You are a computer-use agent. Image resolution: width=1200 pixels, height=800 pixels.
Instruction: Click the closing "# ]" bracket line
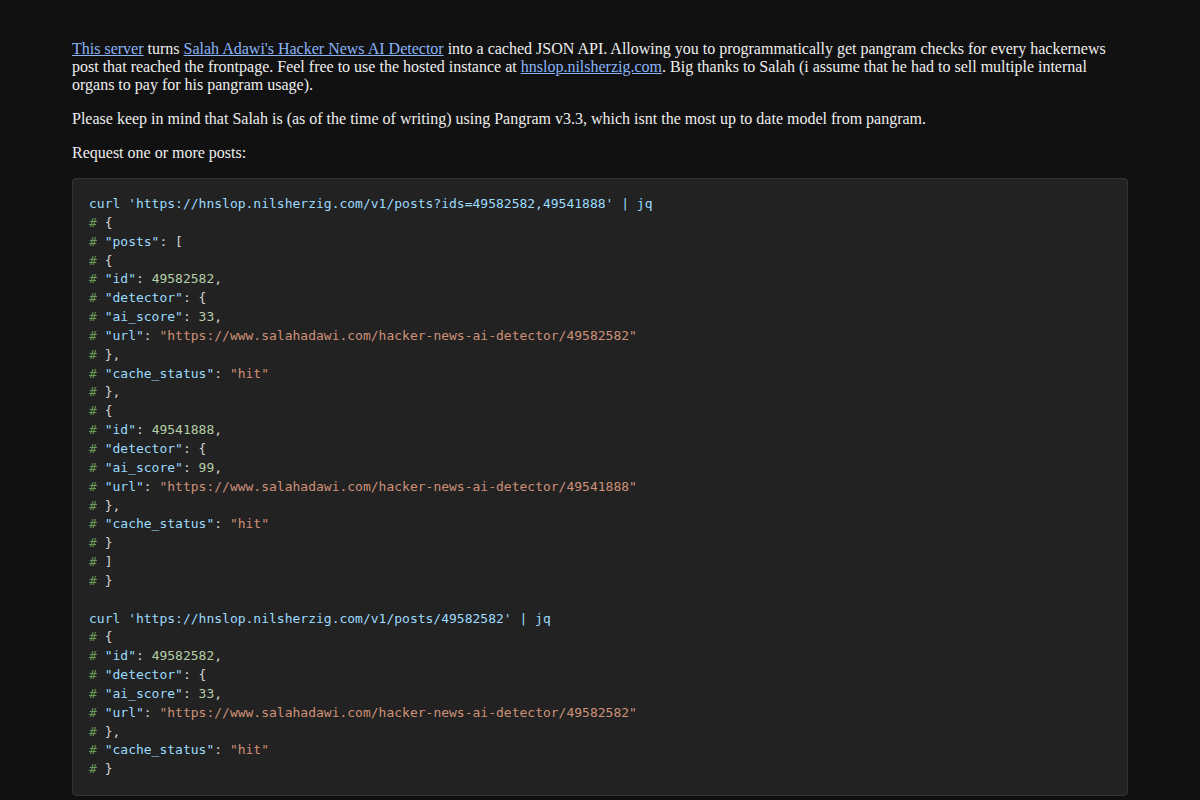(x=100, y=561)
